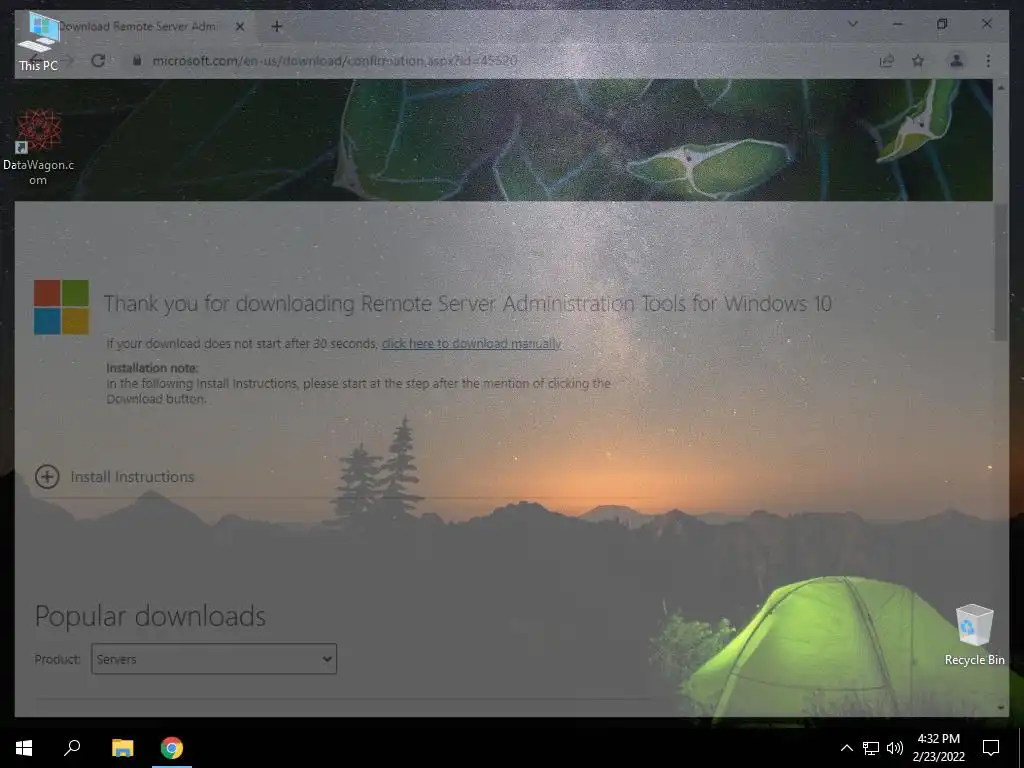Click the 'Thank you for downloading' heading
Screen dimensions: 1024x768
[468, 304]
